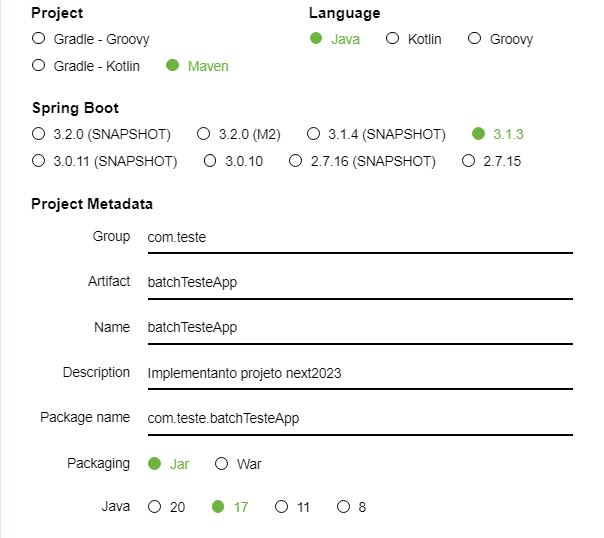
Task: Choose Spring Boot 3.2.0 (SNAPSHOT)
Action: (39, 134)
